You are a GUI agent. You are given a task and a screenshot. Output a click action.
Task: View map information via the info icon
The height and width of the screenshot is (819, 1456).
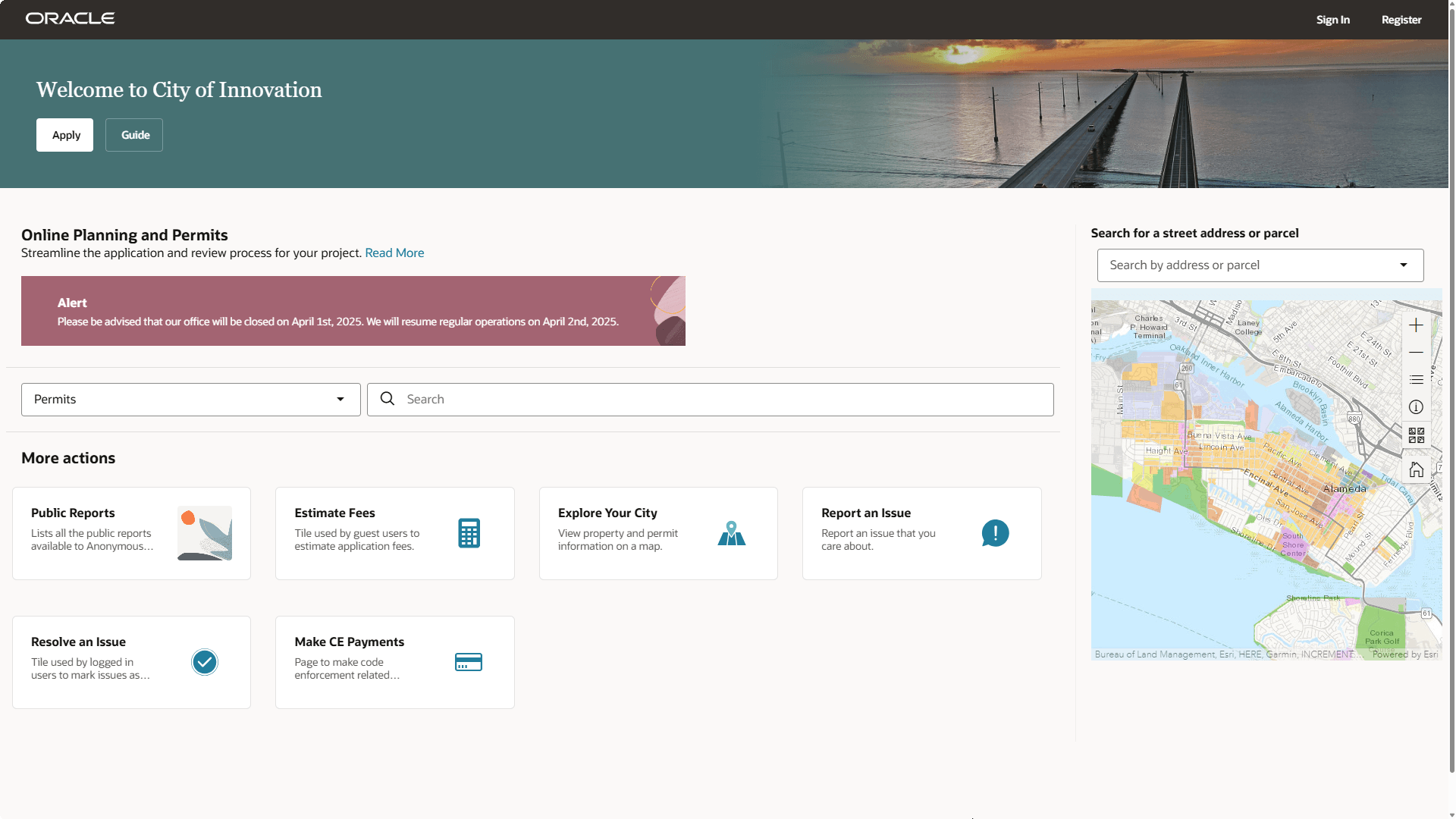click(1417, 407)
